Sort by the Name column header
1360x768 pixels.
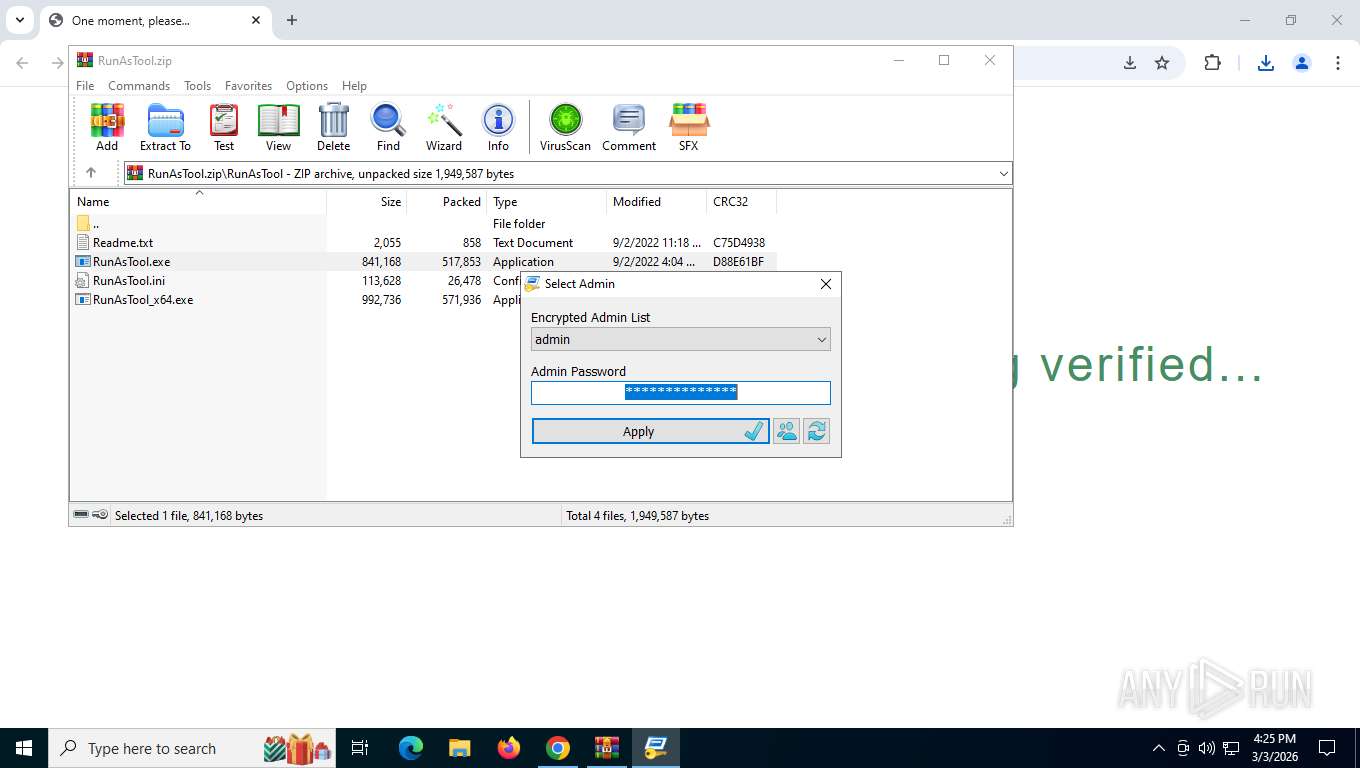tap(198, 202)
